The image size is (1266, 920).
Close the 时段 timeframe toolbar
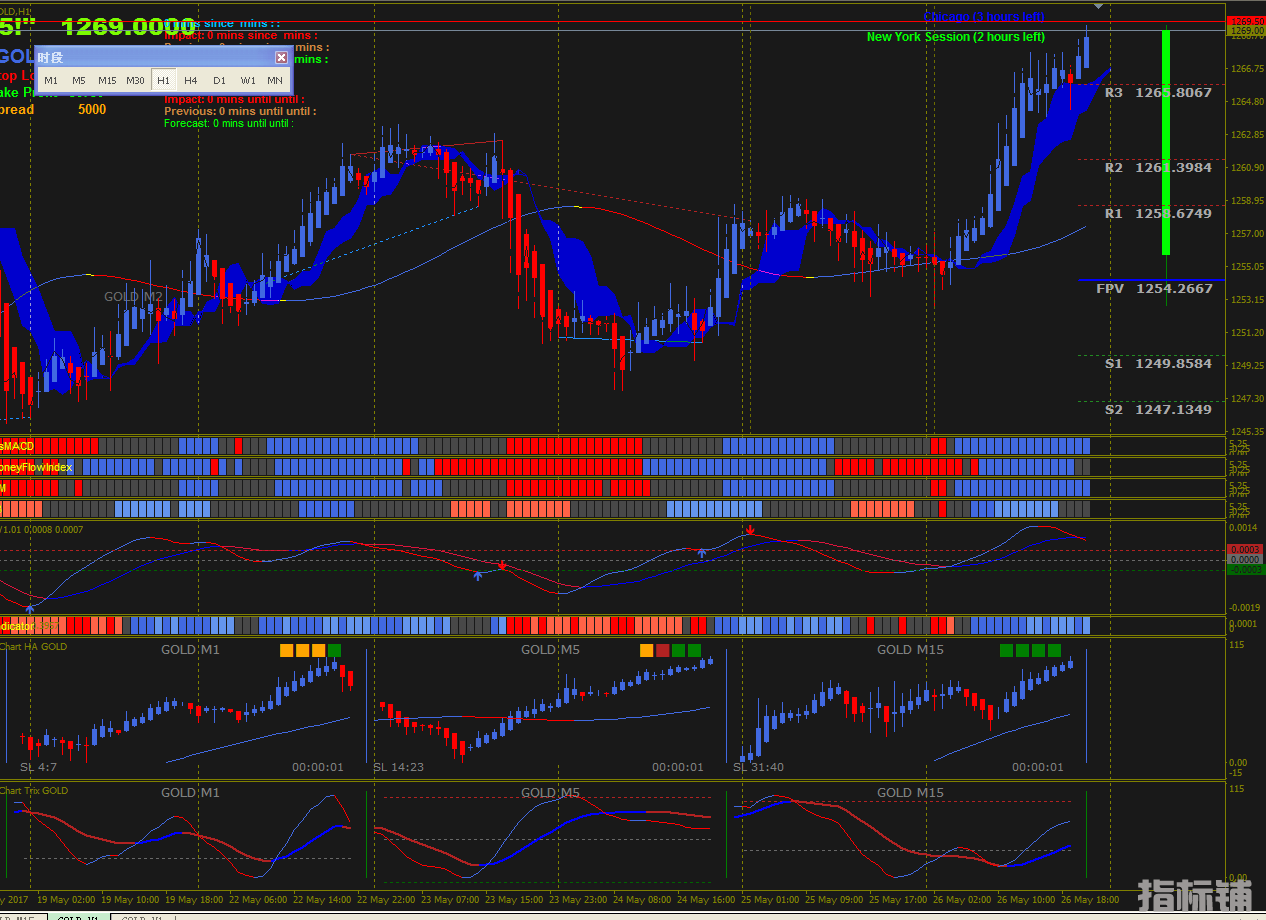[x=281, y=57]
